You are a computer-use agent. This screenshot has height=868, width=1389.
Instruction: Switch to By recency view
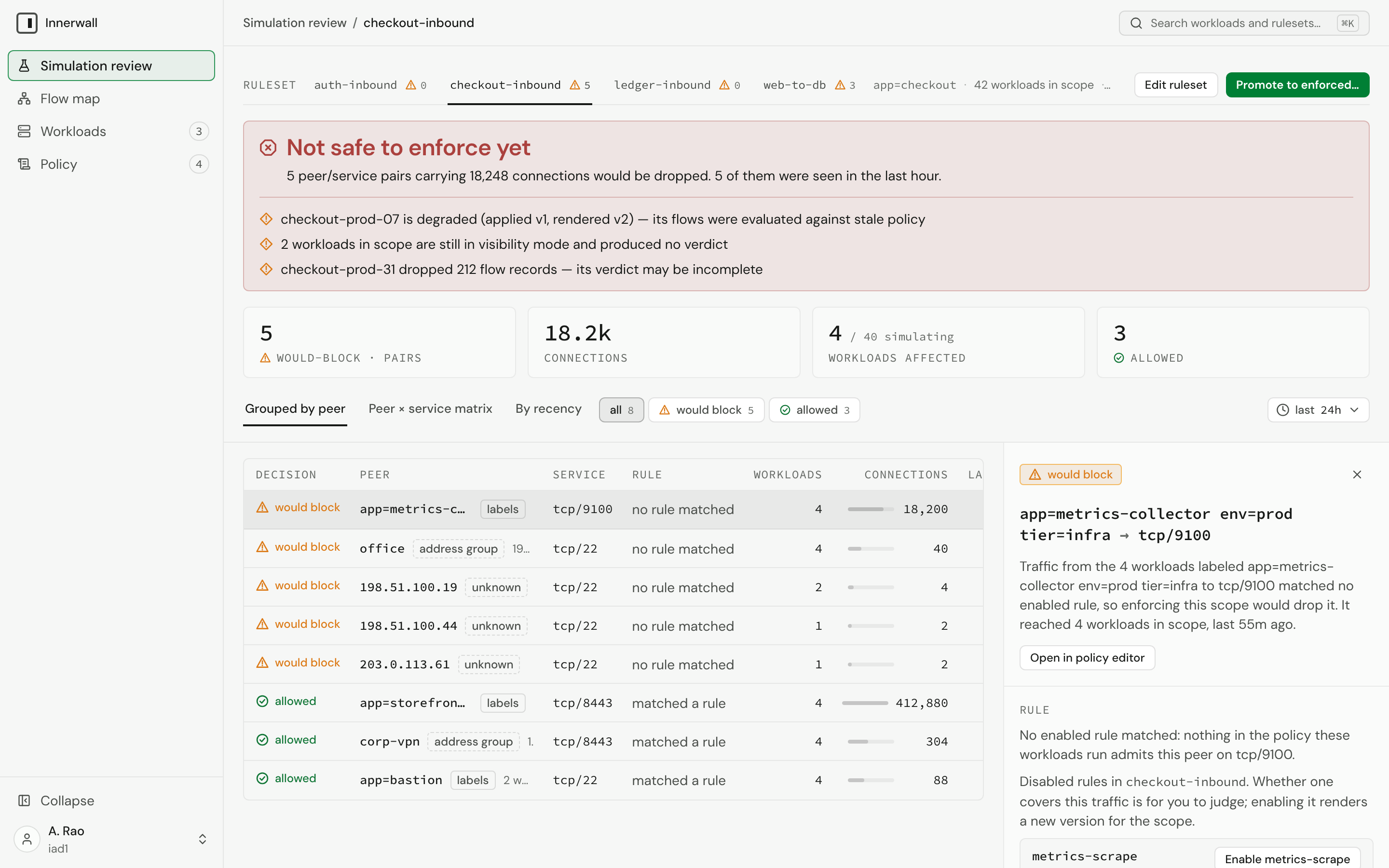pyautogui.click(x=548, y=409)
